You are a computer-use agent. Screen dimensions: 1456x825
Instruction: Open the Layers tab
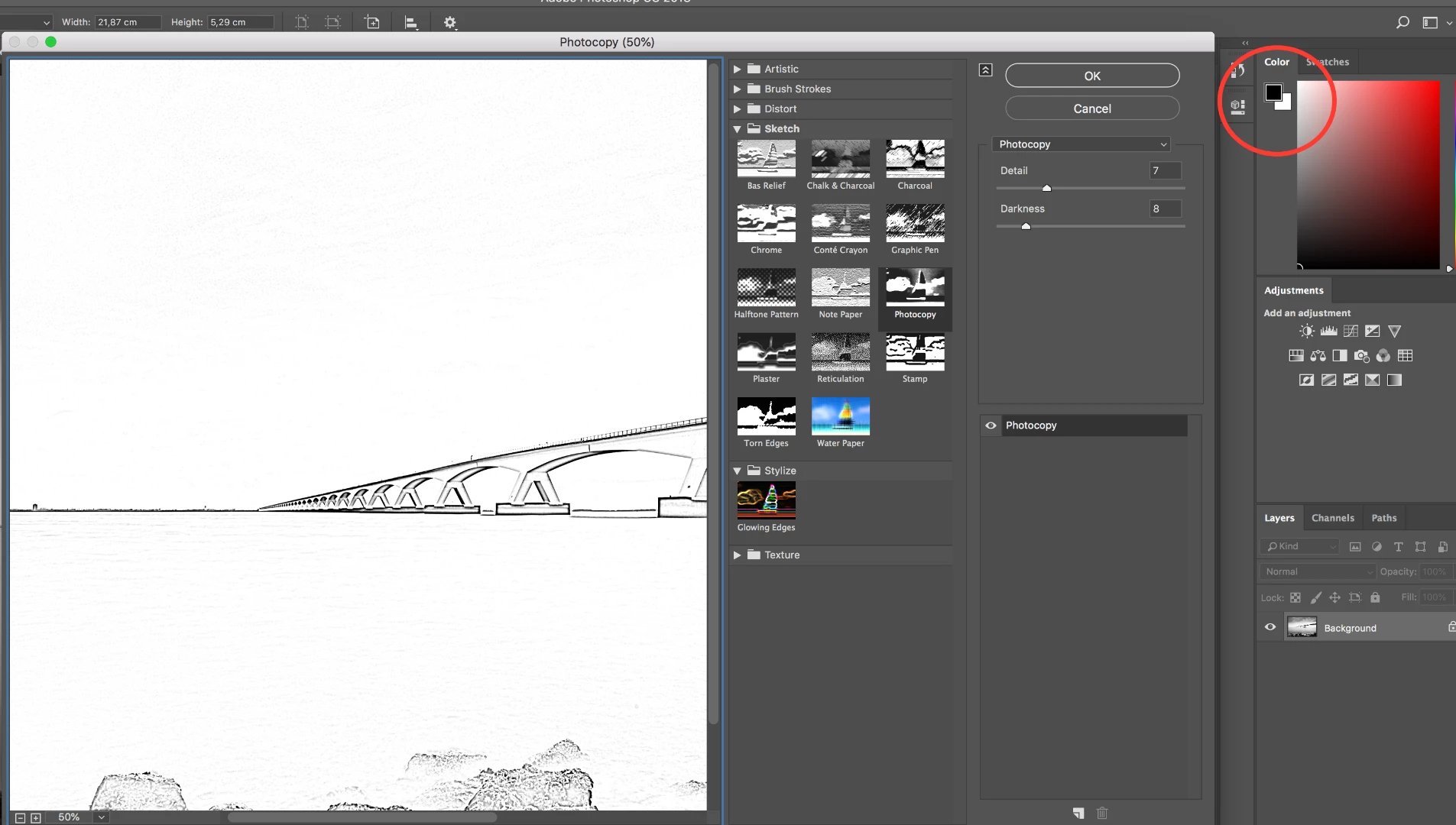[x=1279, y=518]
